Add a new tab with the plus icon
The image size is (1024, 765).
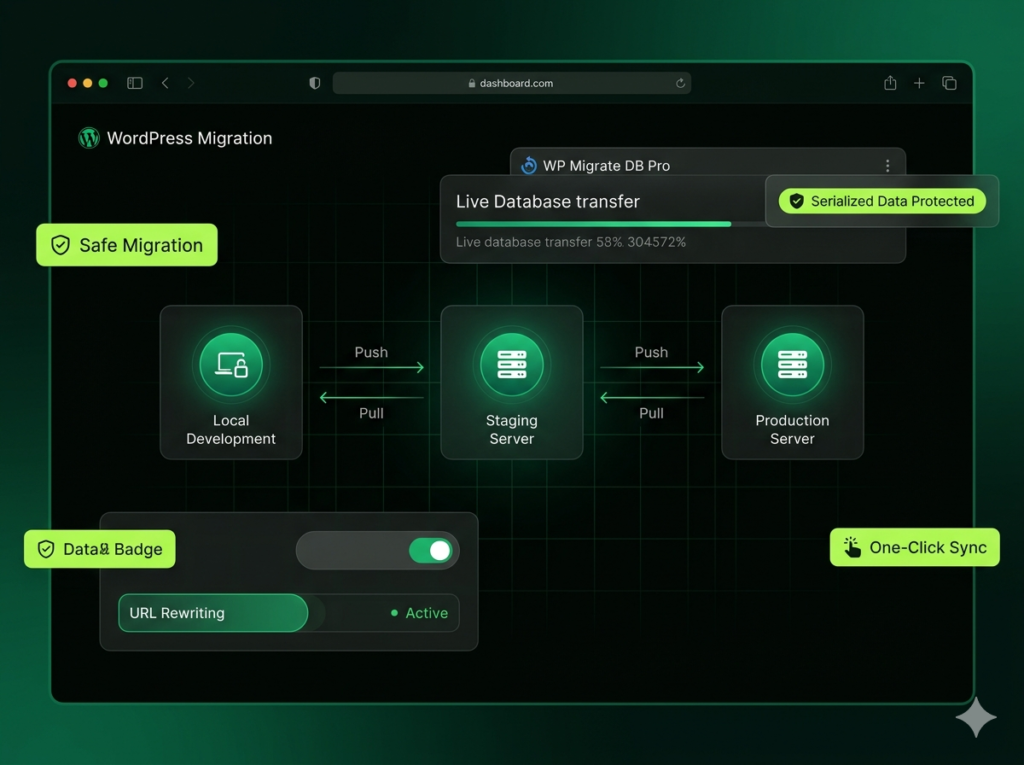(919, 83)
